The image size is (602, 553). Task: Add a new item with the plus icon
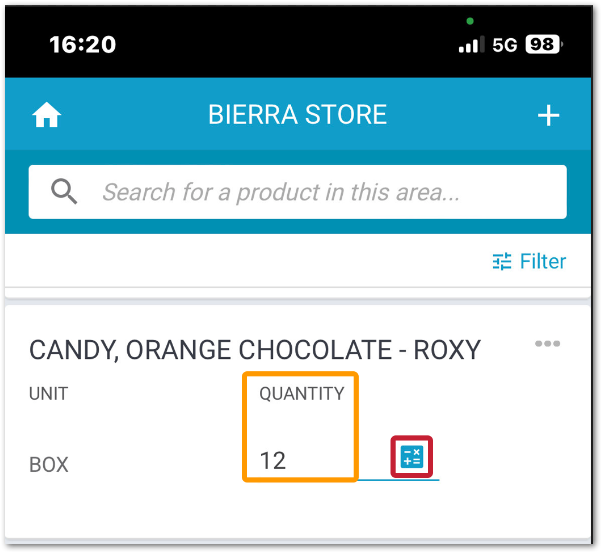pyautogui.click(x=548, y=115)
